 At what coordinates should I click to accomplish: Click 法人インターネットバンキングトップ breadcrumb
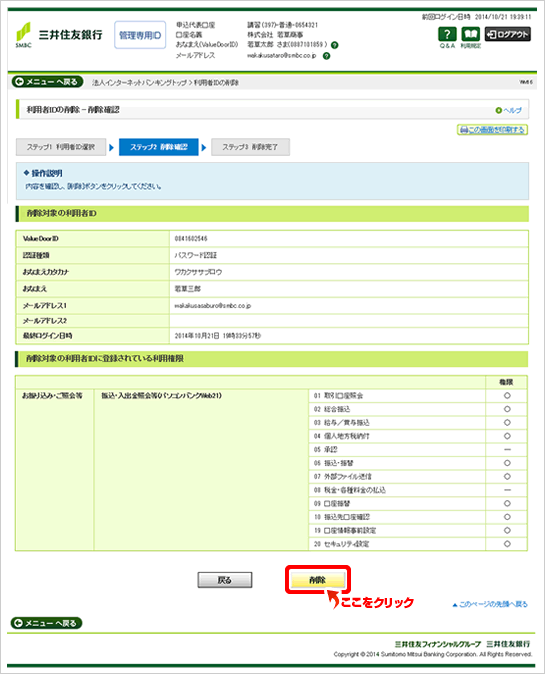point(139,83)
